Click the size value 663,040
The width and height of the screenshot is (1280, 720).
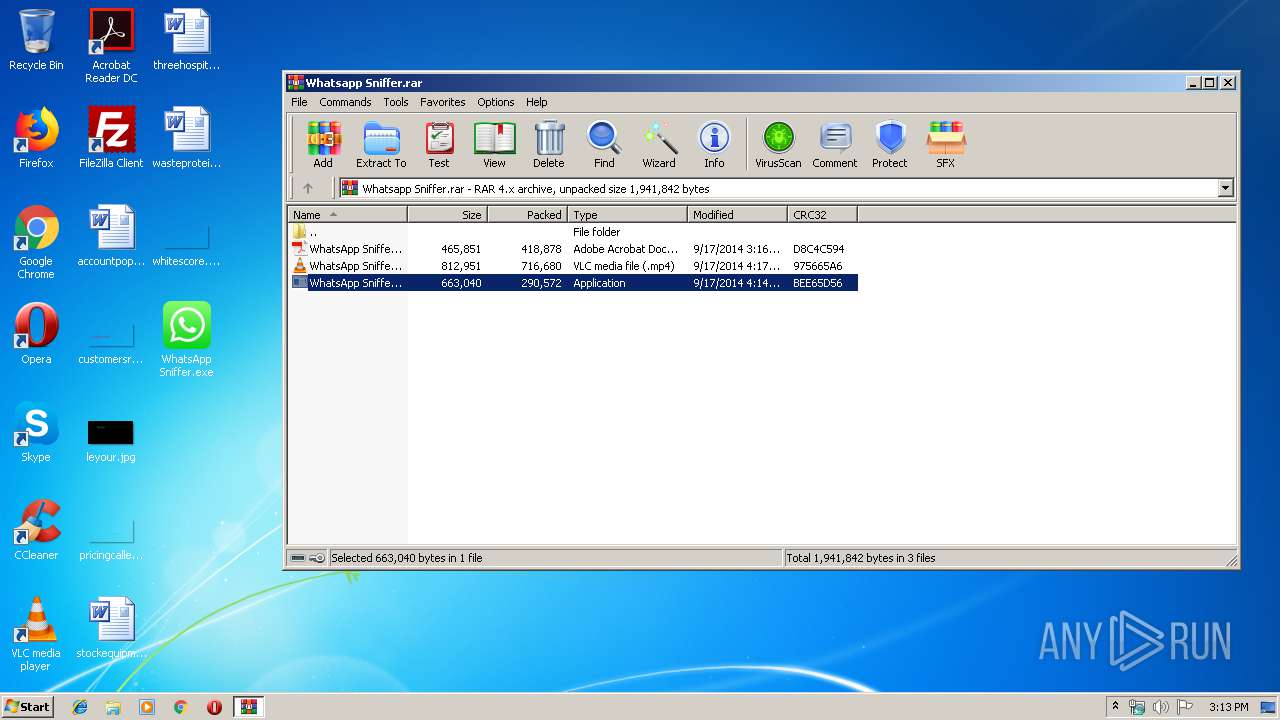(x=461, y=283)
